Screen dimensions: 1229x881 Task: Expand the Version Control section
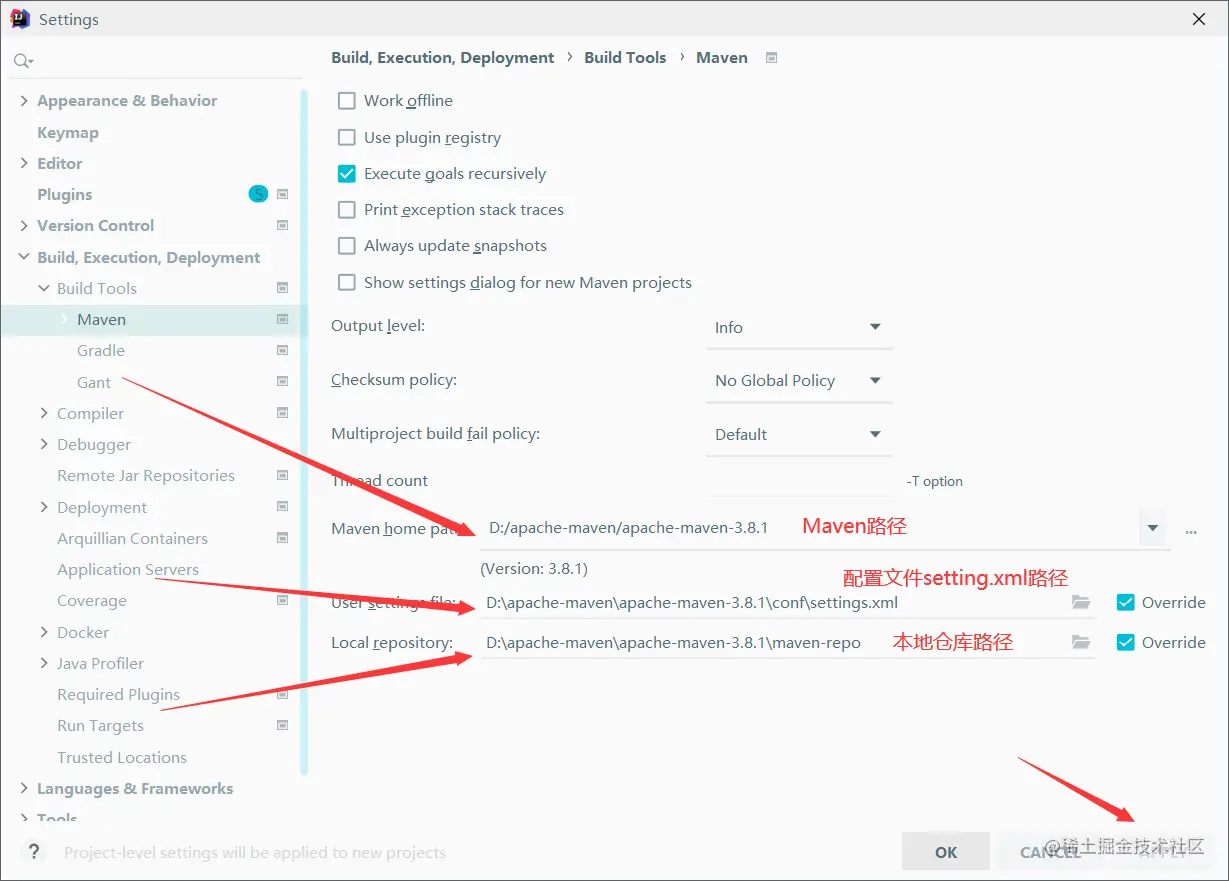coord(24,225)
